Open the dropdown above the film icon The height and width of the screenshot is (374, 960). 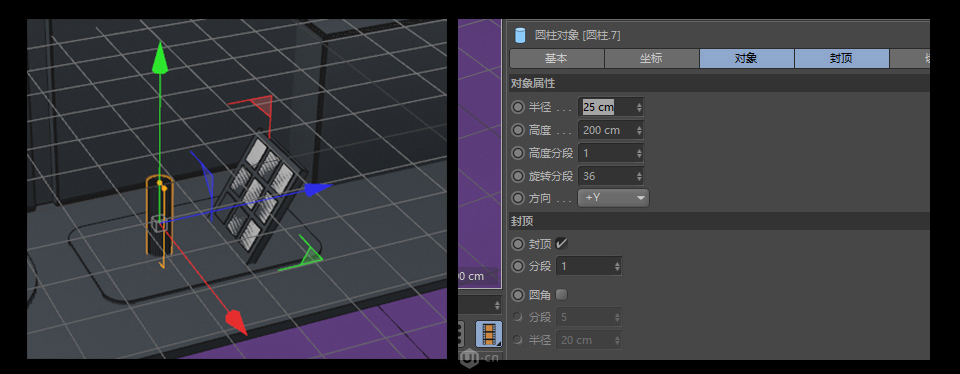(x=481, y=304)
